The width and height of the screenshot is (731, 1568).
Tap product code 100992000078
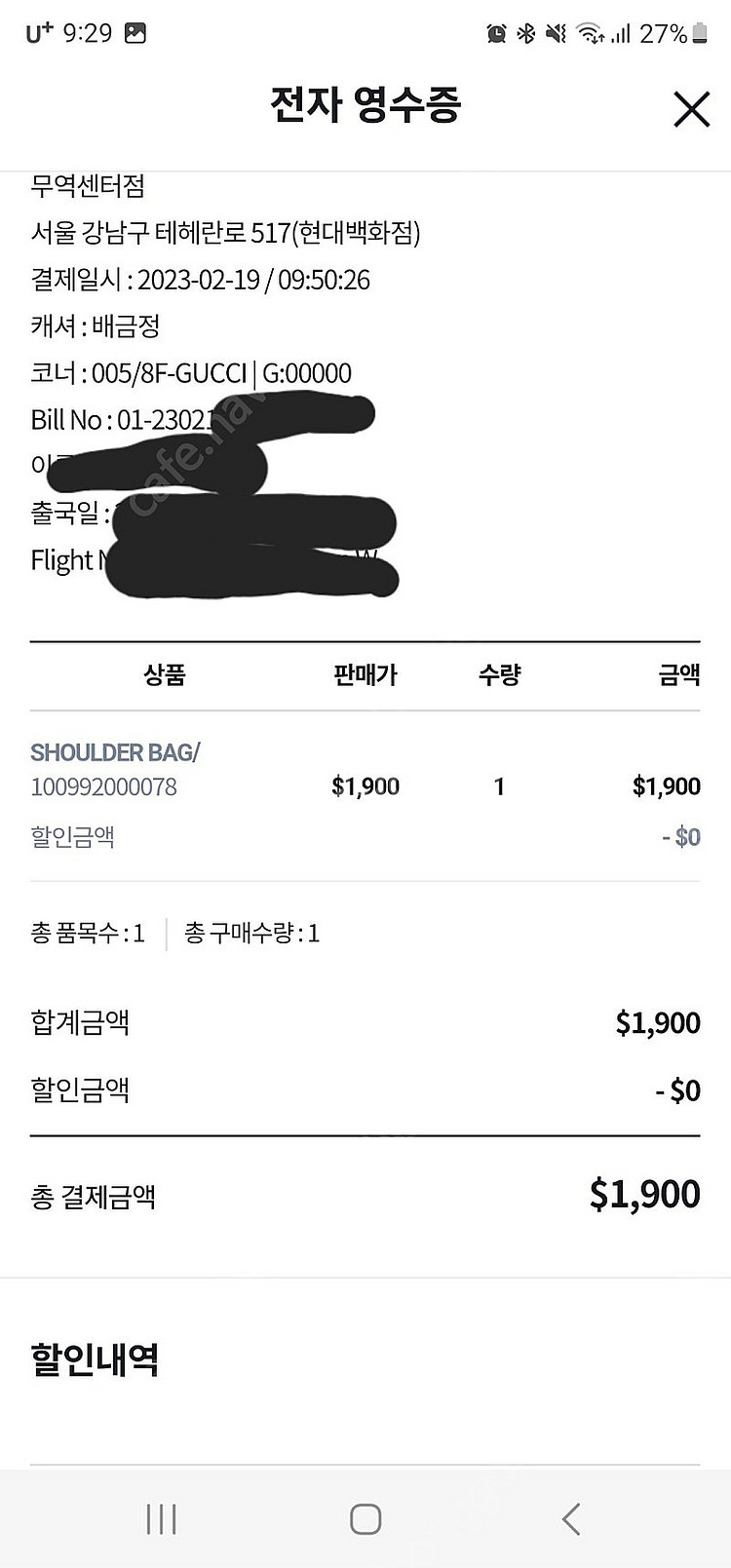tap(103, 787)
